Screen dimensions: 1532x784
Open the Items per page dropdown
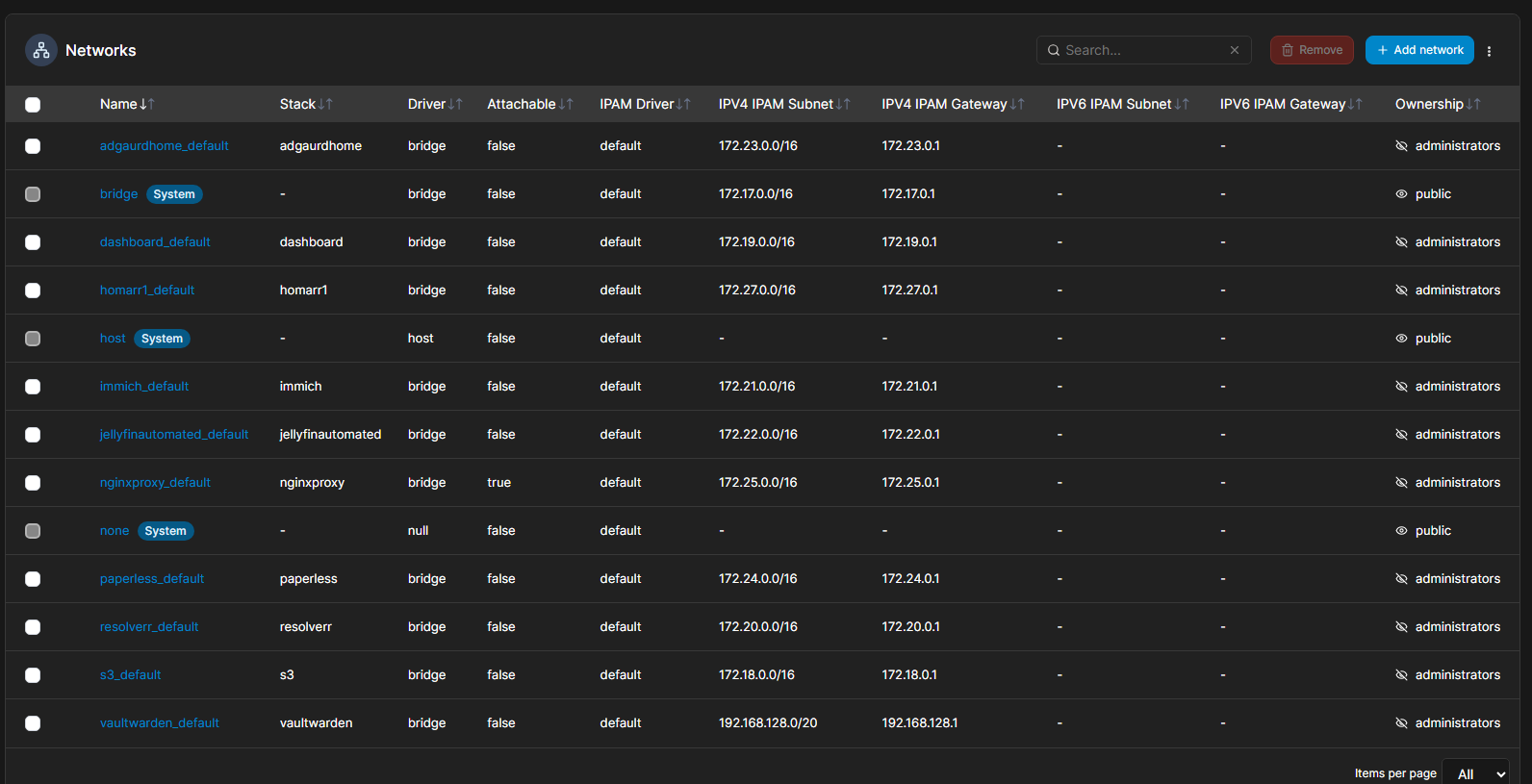1475,773
